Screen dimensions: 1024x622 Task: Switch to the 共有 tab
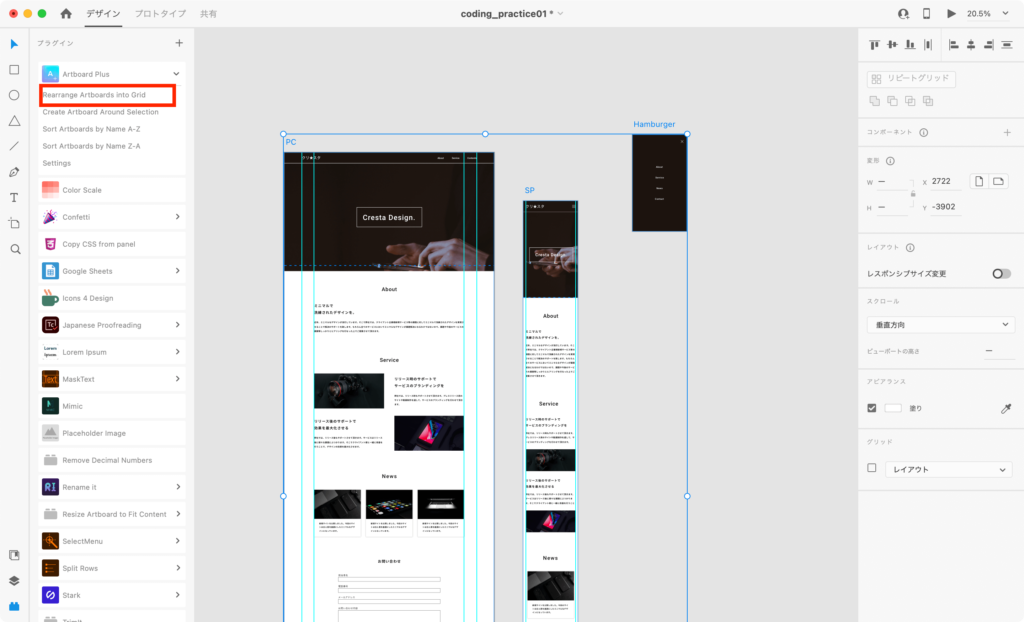coord(208,14)
